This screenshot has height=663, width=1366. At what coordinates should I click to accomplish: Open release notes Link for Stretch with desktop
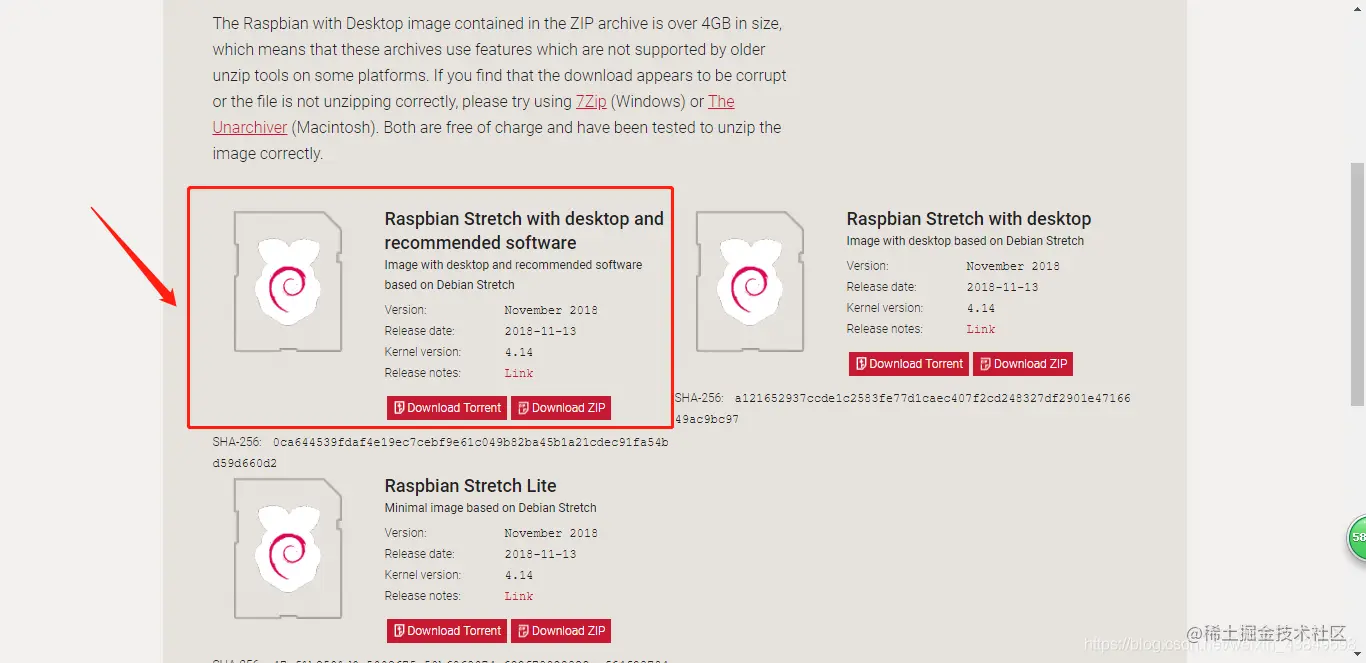981,329
